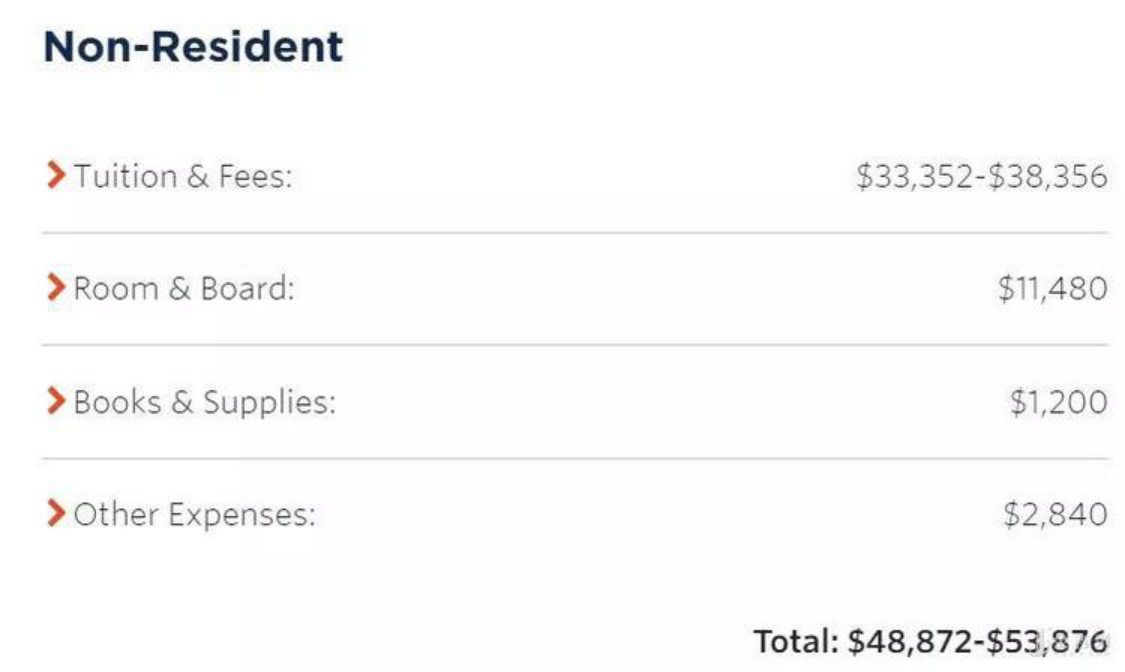
Task: Click the divider line under Tuition & Fees
Action: pos(575,233)
